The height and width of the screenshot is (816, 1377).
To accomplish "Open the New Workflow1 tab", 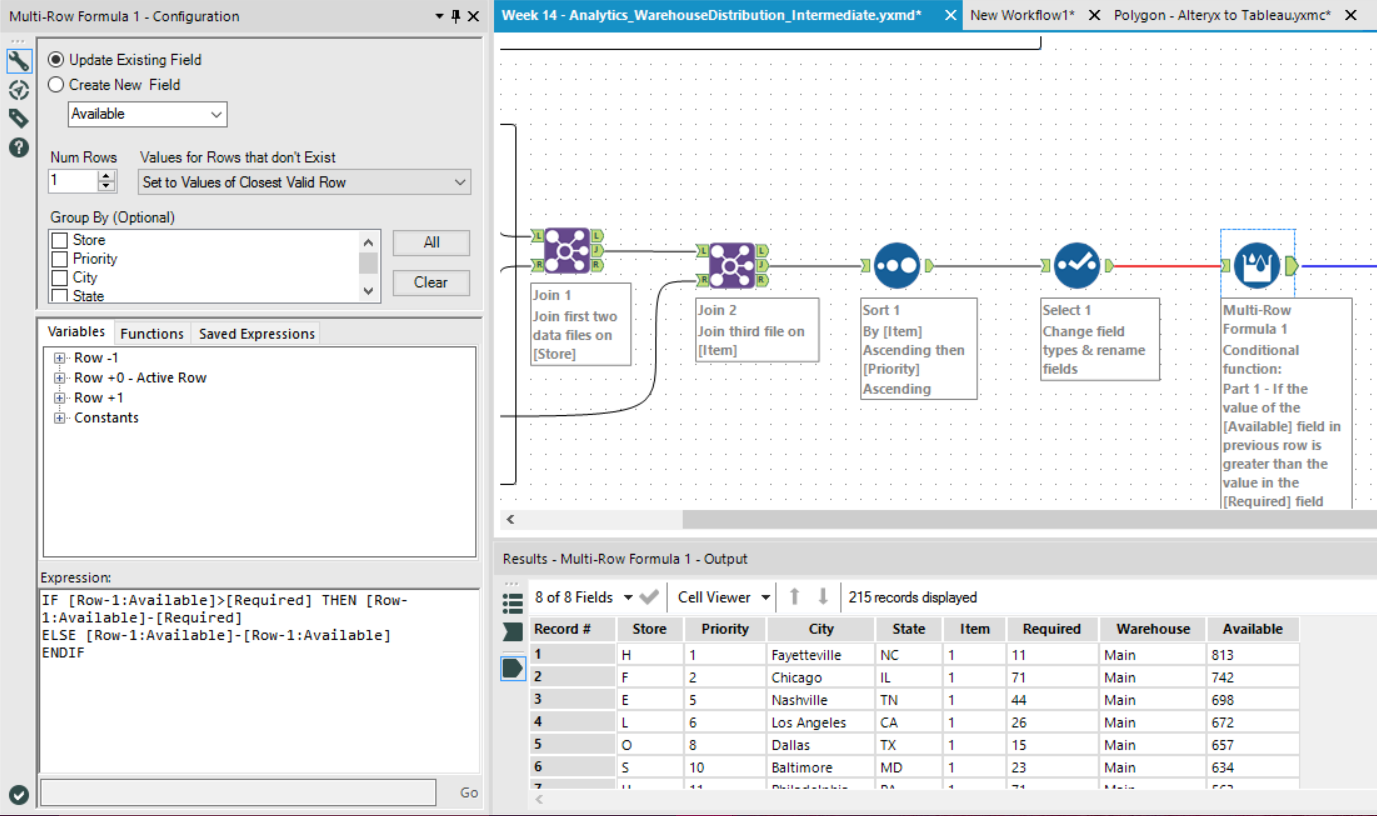I will click(1021, 15).
